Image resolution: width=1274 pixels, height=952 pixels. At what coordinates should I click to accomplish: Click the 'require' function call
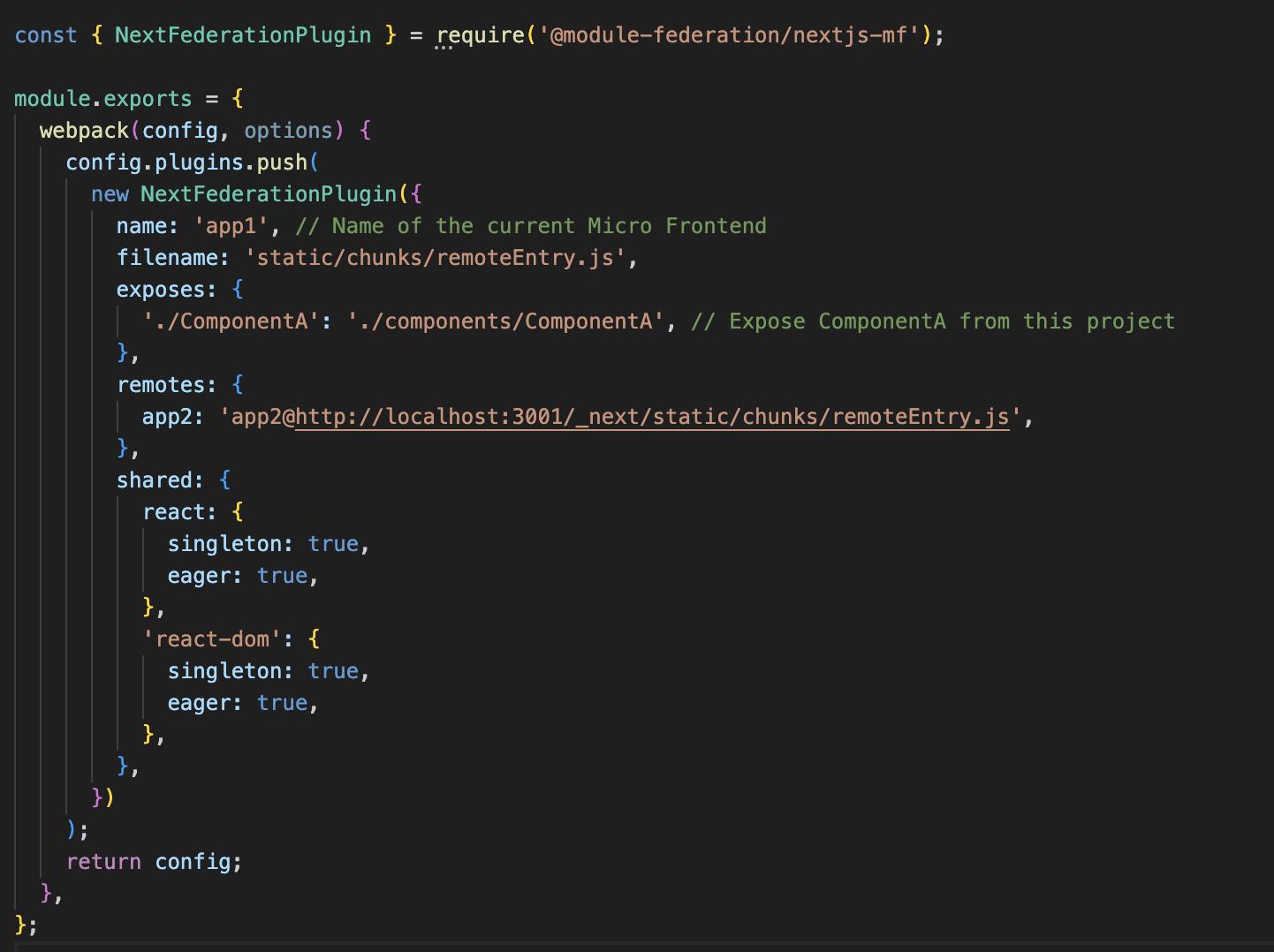click(x=481, y=35)
